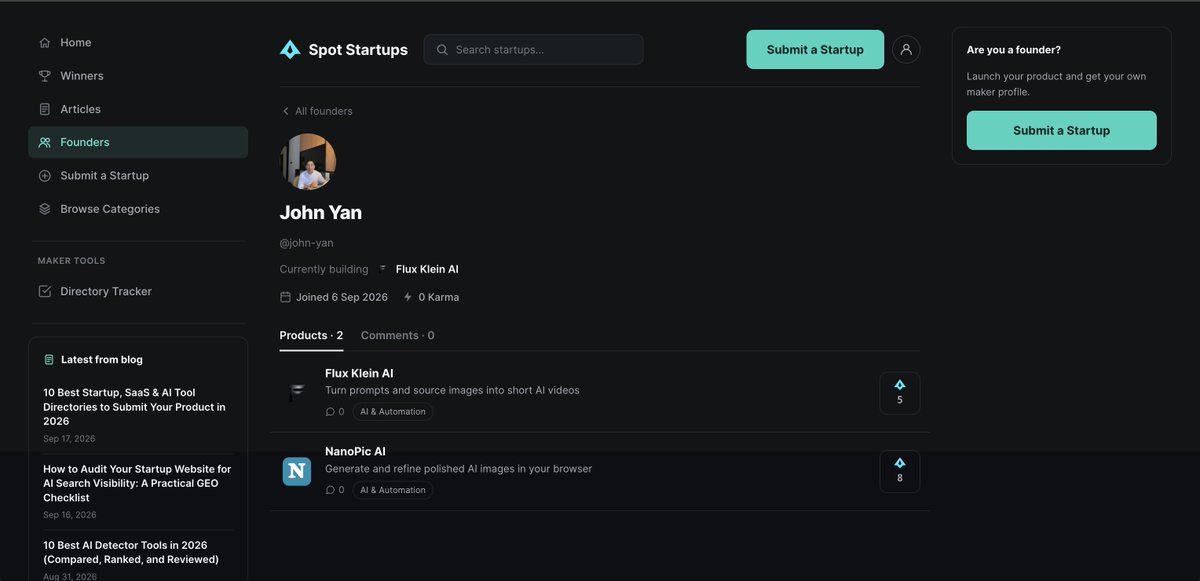Click the Spot Startups logo icon

pos(290,49)
